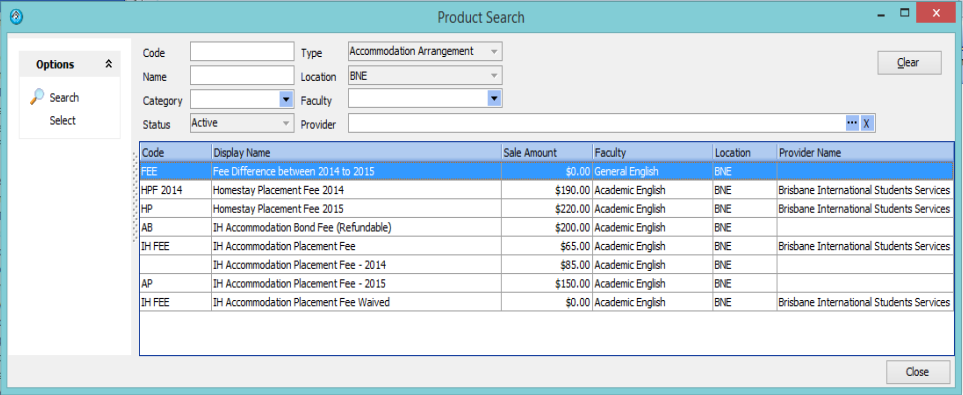Collapse the Options panel chevron
The image size is (963, 395).
coord(109,64)
